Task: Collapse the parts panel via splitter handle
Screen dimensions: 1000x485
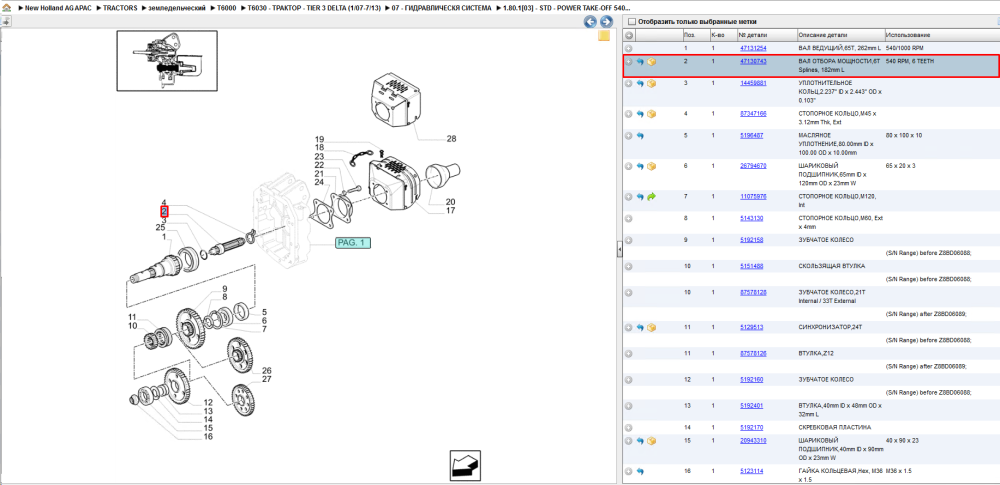Action: point(619,250)
